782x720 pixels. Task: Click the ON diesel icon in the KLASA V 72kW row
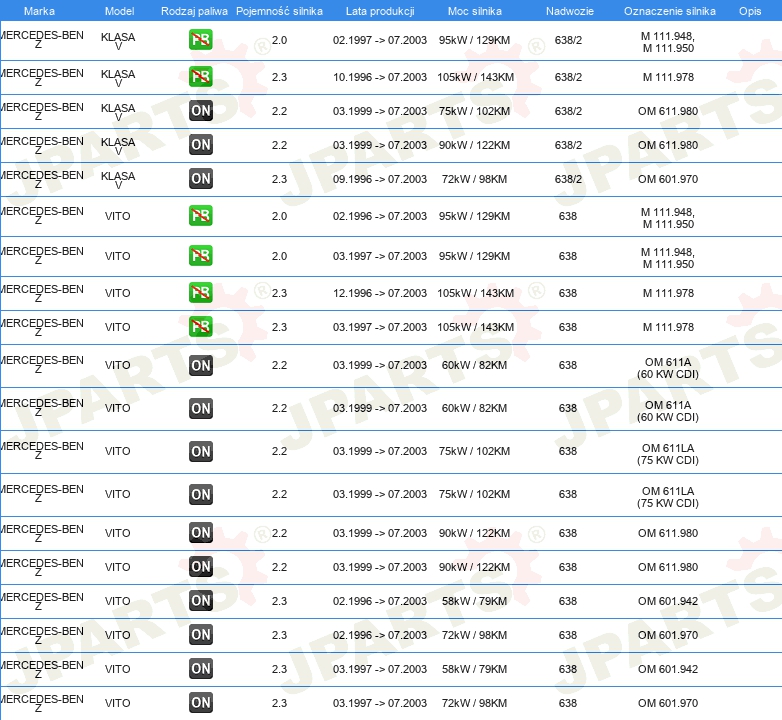tap(200, 179)
